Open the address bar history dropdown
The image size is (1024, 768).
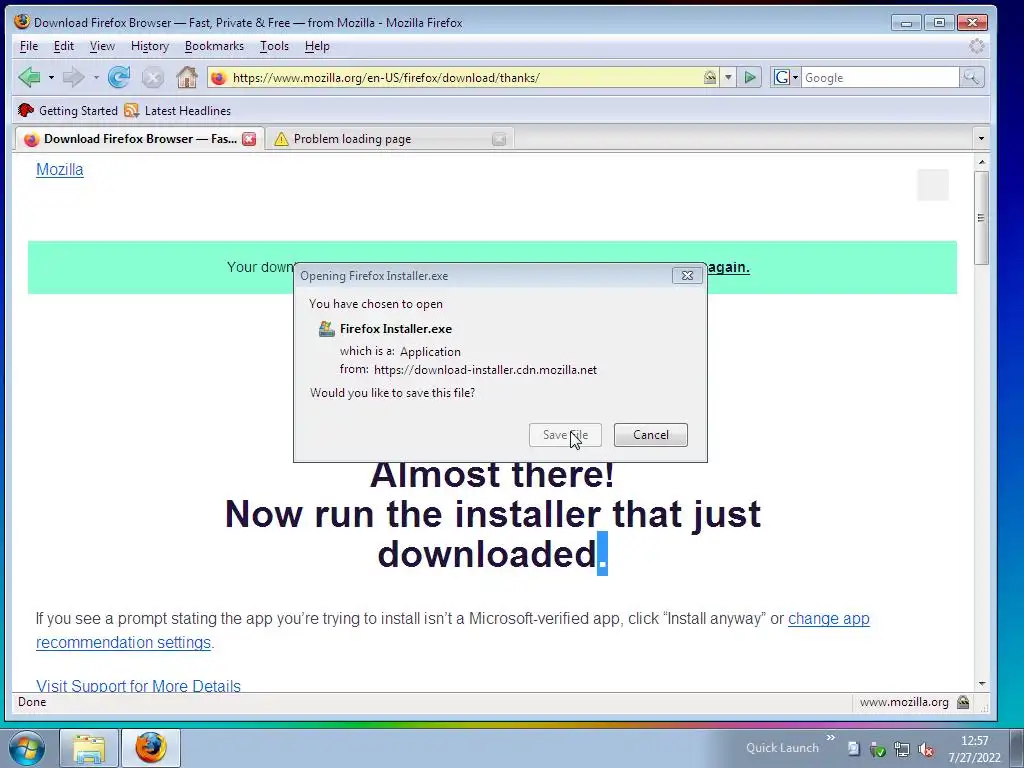pyautogui.click(x=728, y=78)
